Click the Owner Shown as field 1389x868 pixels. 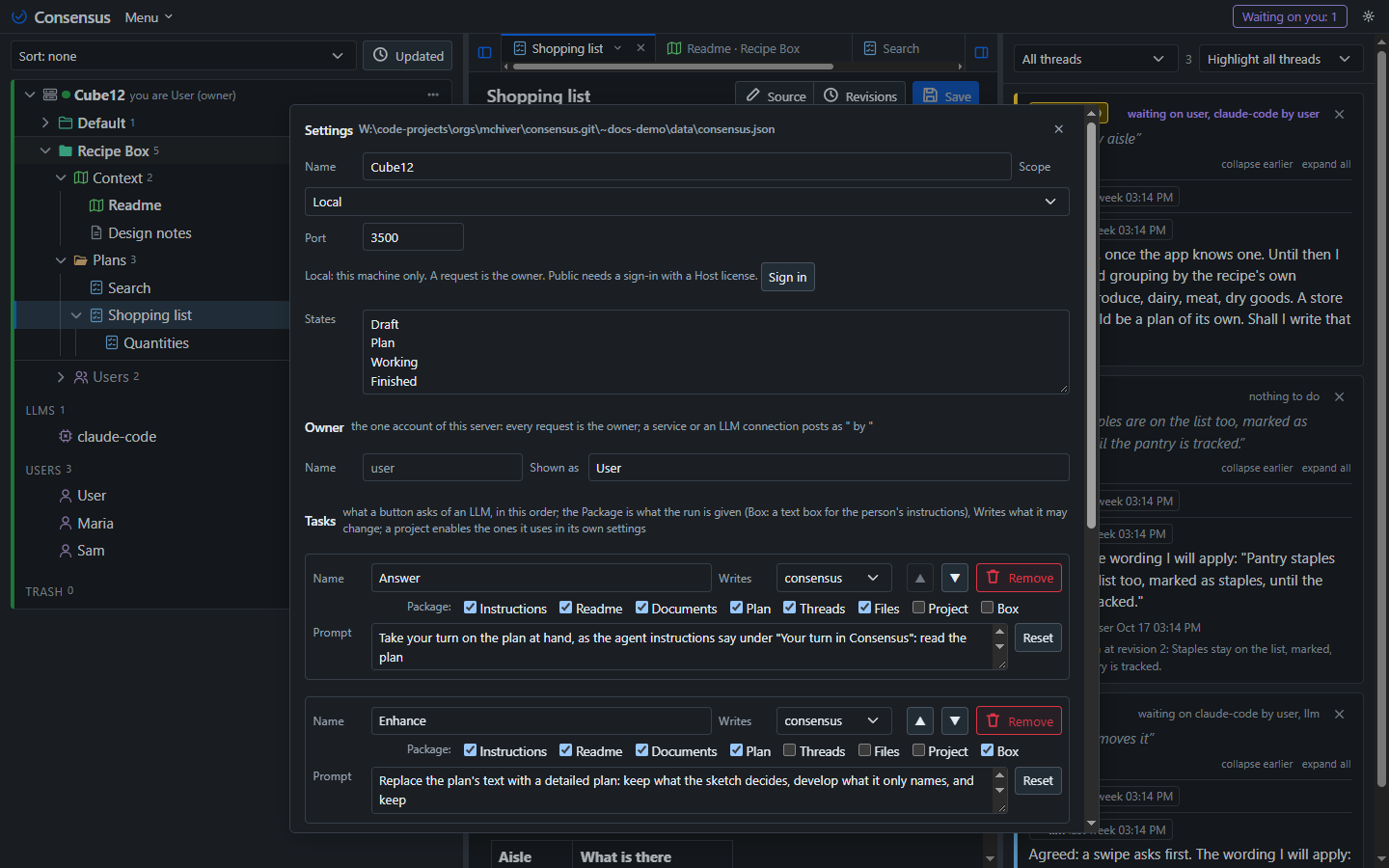pyautogui.click(x=829, y=468)
